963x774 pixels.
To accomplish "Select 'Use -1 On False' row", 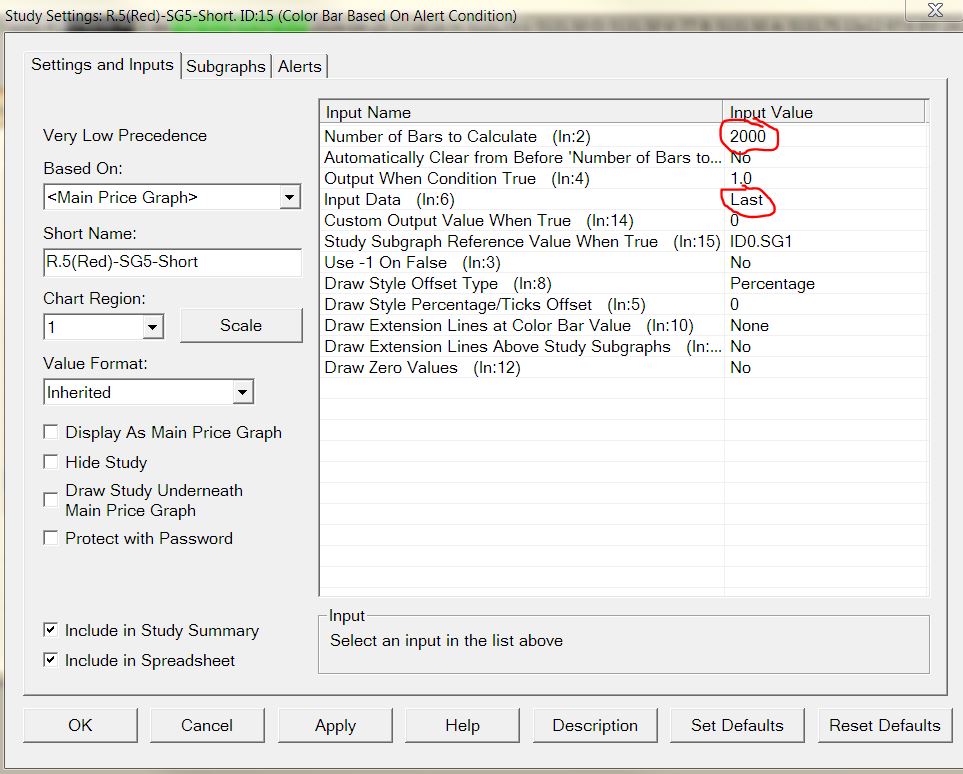I will 623,262.
